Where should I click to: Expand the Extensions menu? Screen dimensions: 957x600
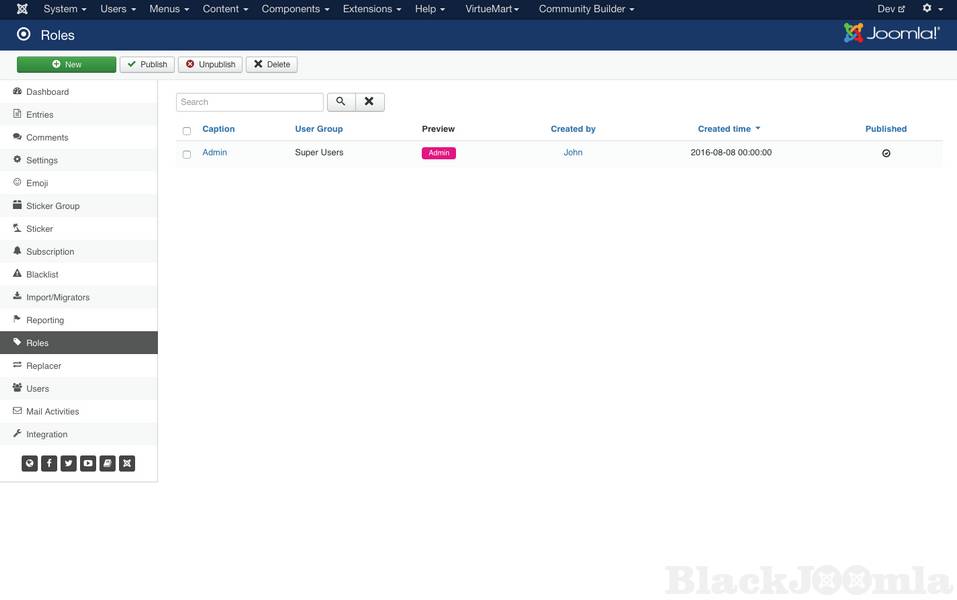click(x=371, y=9)
